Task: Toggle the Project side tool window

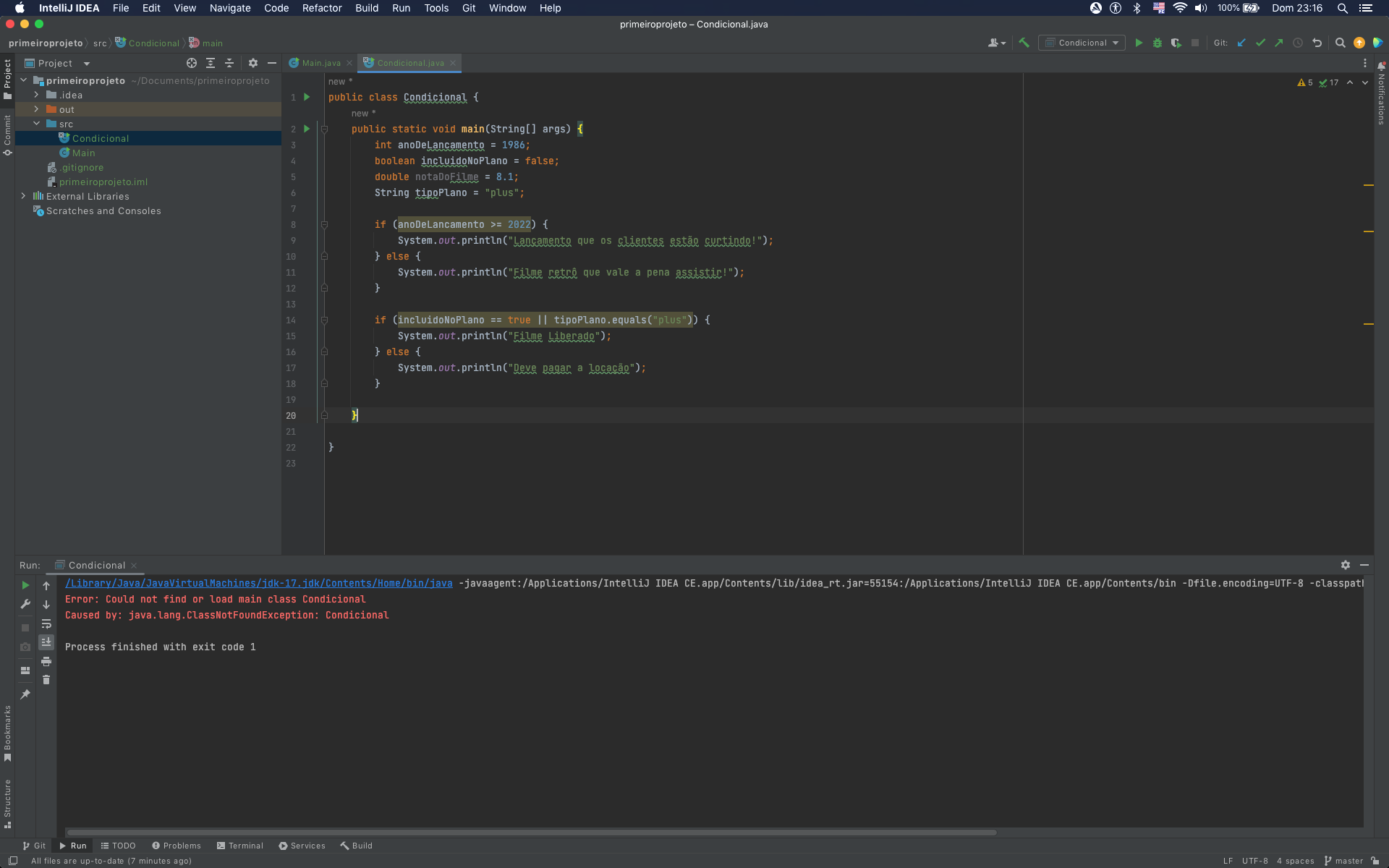Action: point(7,79)
